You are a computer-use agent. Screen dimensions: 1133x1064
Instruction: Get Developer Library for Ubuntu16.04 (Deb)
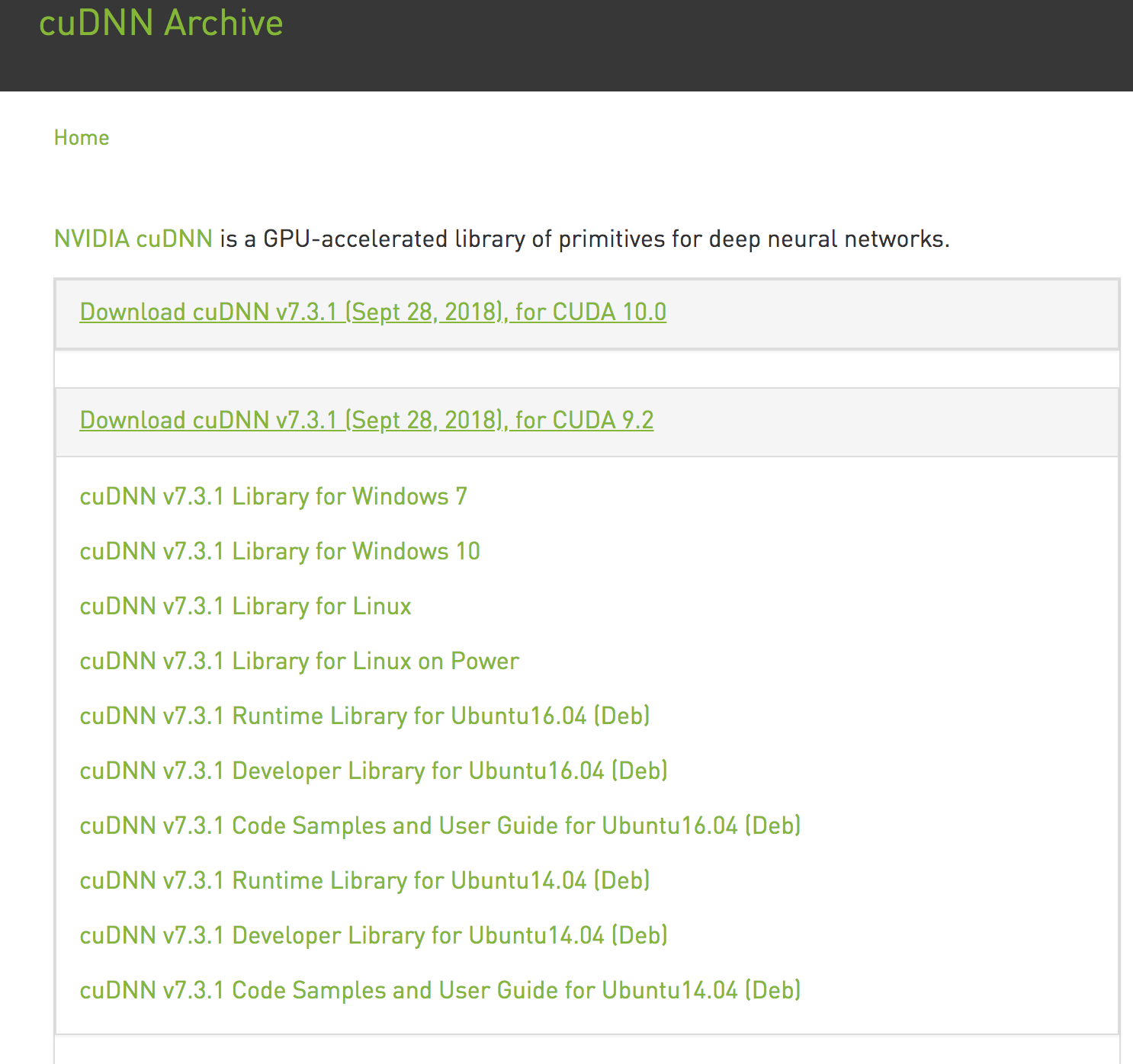click(x=374, y=771)
